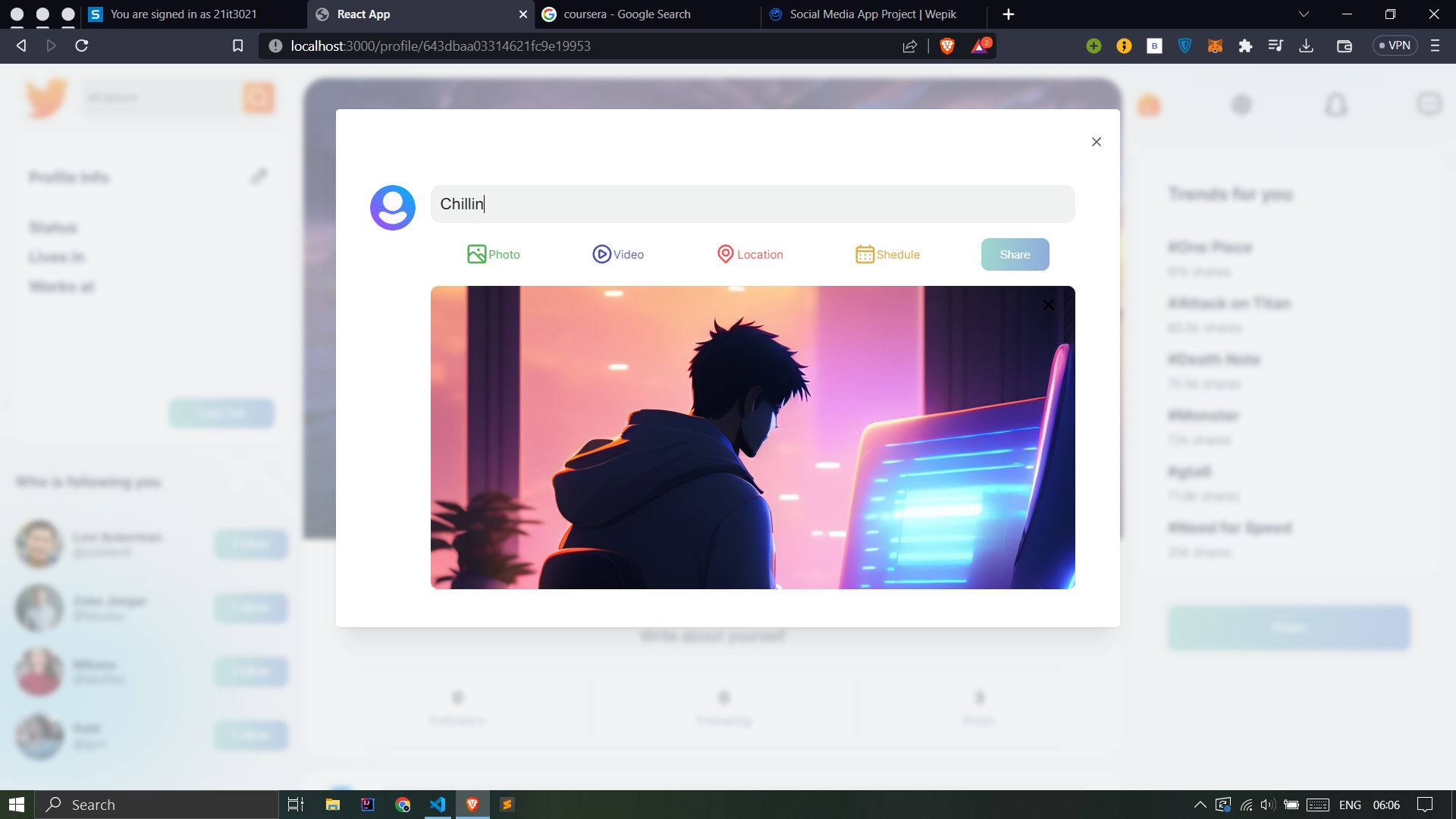Close the React App tab
This screenshot has height=819, width=1456.
tap(522, 14)
